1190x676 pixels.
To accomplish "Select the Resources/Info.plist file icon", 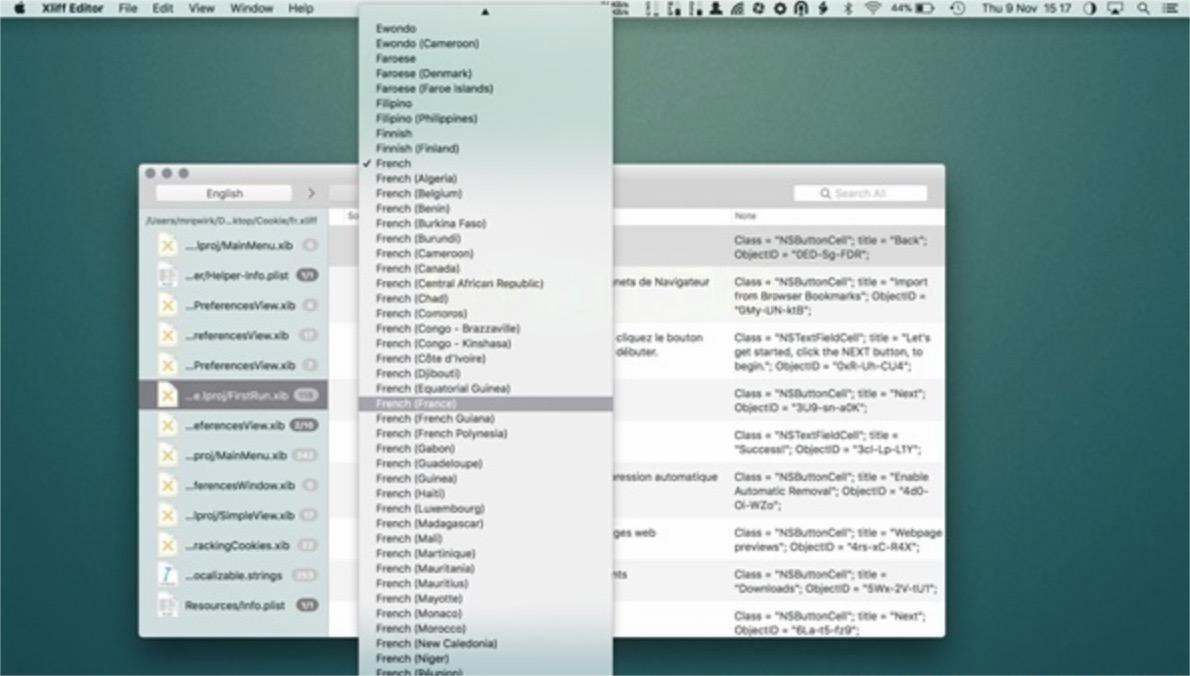I will click(x=167, y=605).
